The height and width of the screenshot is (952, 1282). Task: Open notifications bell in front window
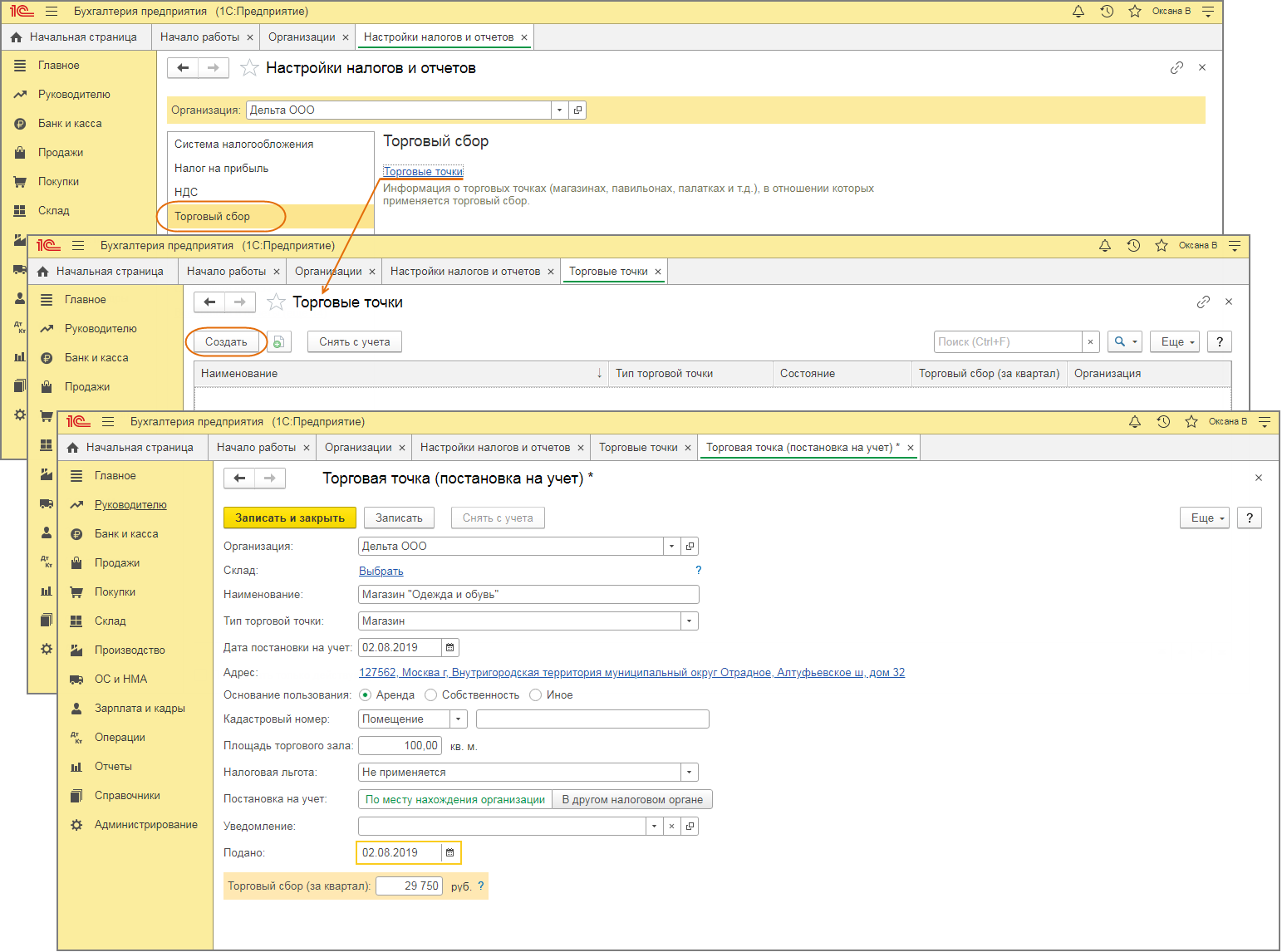coord(1135,422)
